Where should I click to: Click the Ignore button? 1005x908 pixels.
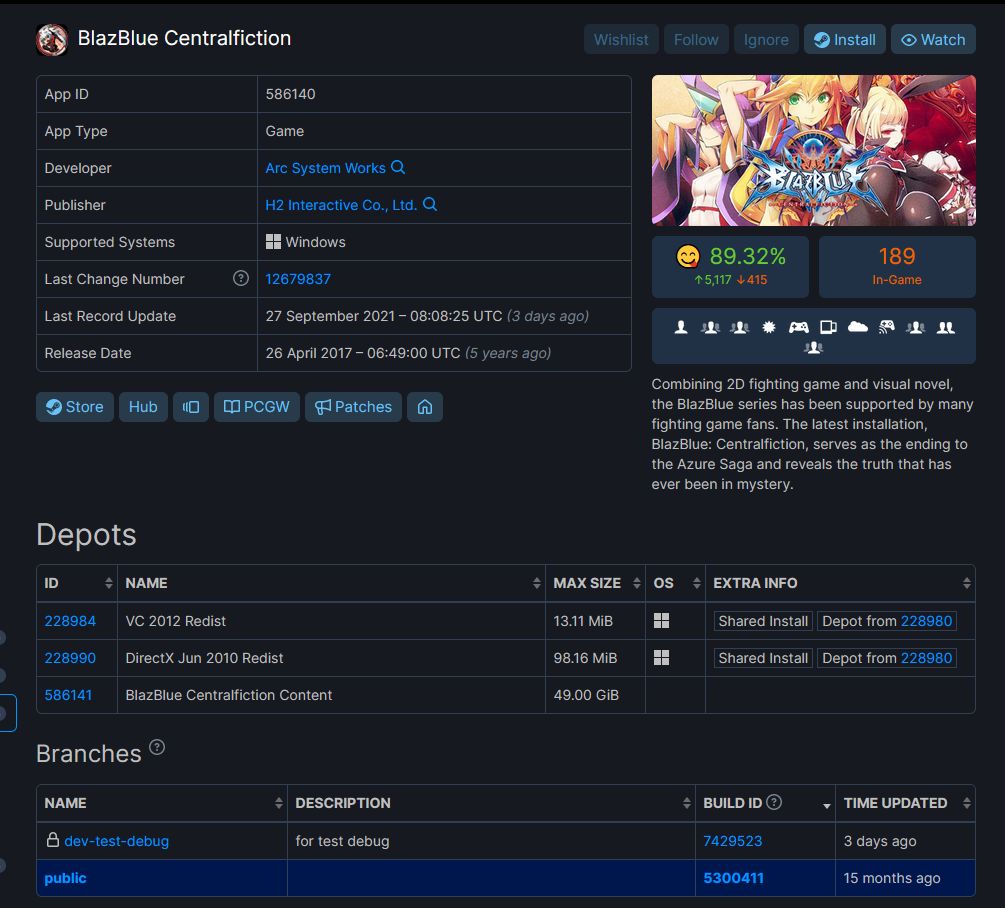pyautogui.click(x=767, y=40)
